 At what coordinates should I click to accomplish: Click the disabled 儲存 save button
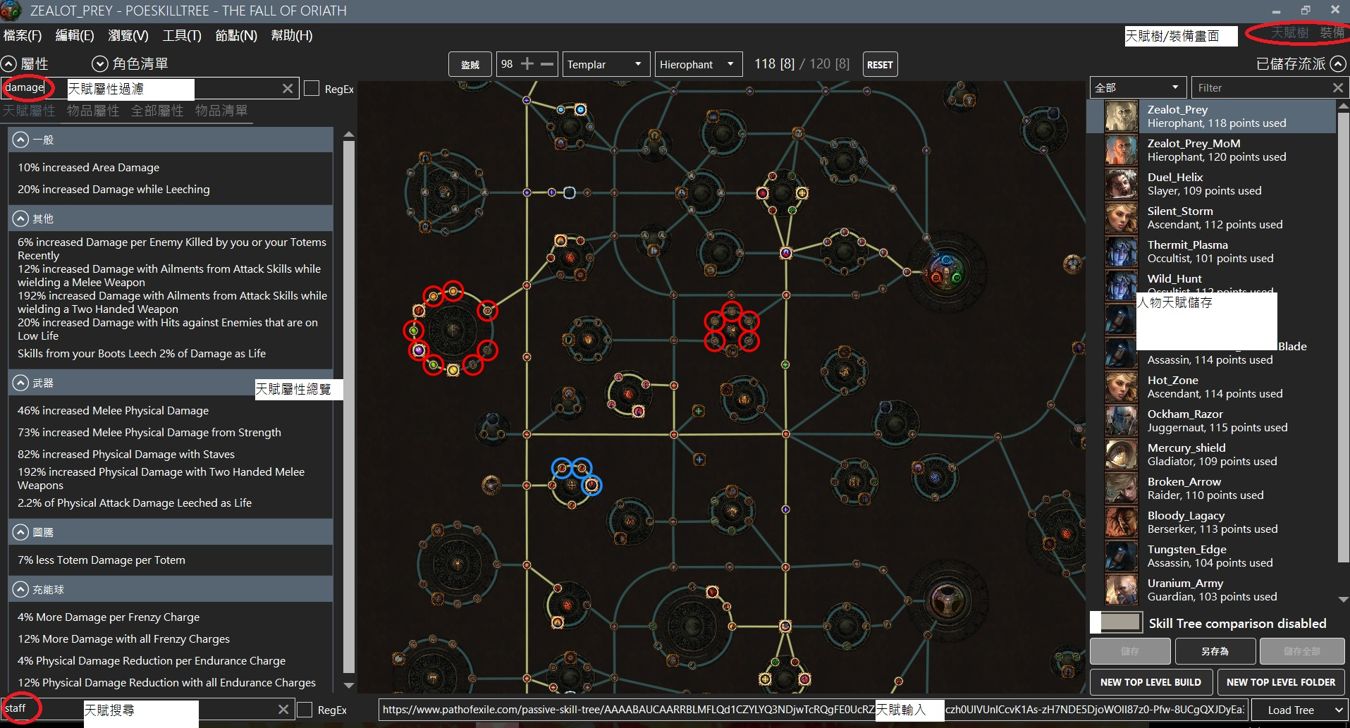point(1130,651)
